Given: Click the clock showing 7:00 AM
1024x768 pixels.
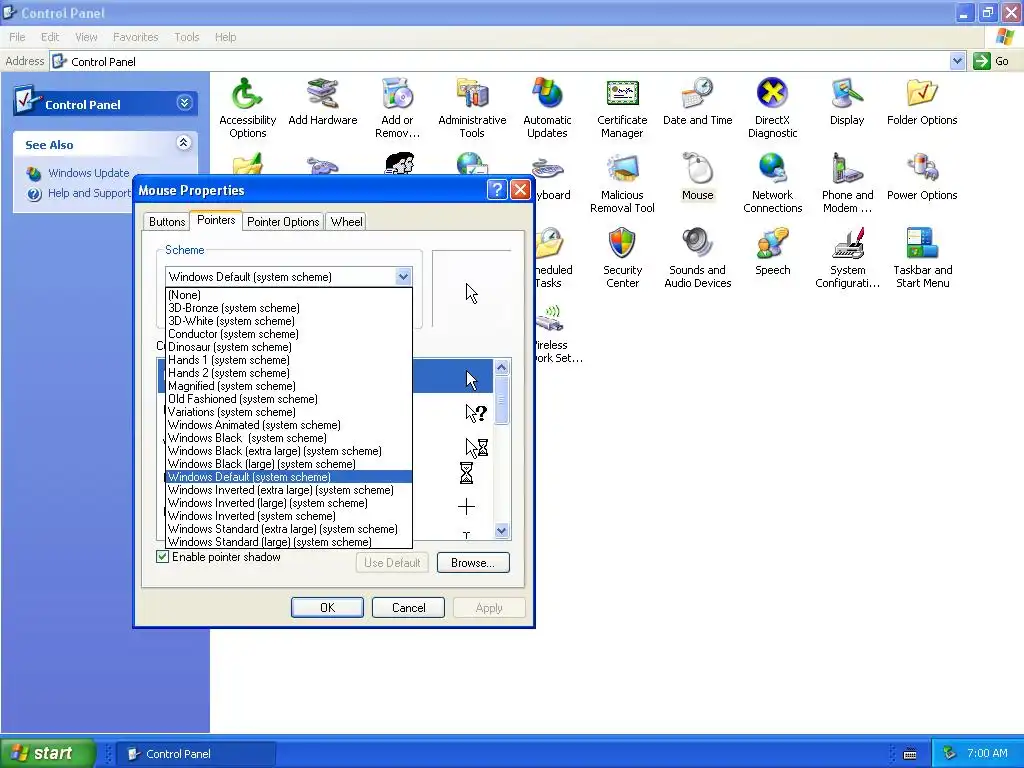Looking at the screenshot, I should point(987,754).
